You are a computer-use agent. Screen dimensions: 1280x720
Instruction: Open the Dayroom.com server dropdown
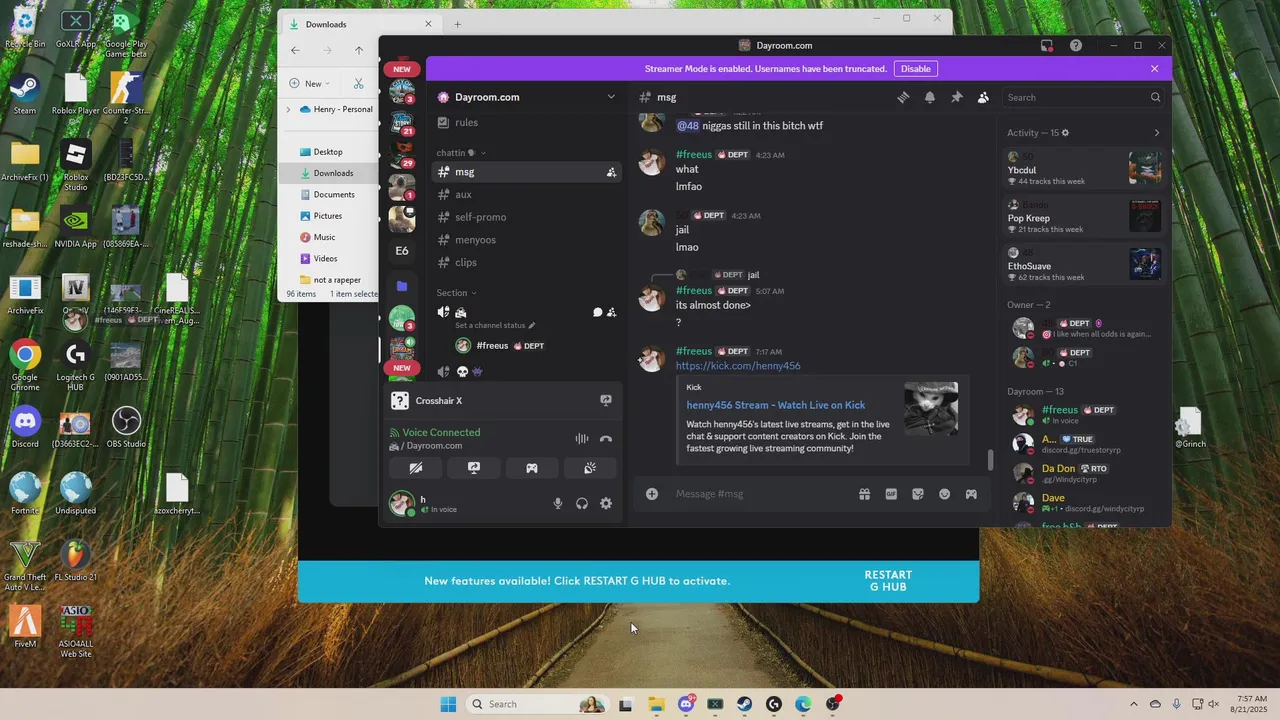[611, 97]
